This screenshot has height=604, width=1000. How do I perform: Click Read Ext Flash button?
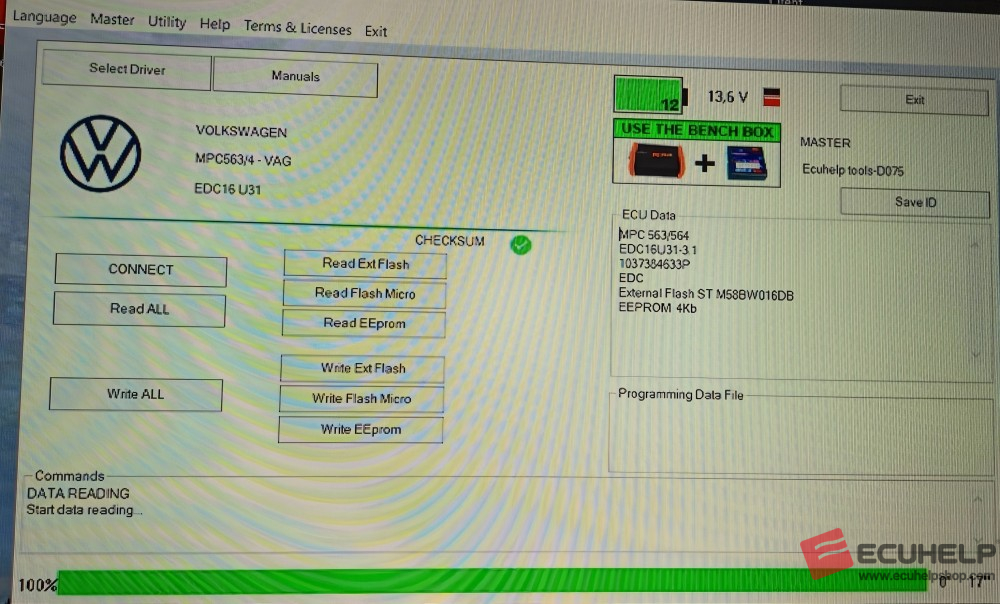(x=365, y=264)
